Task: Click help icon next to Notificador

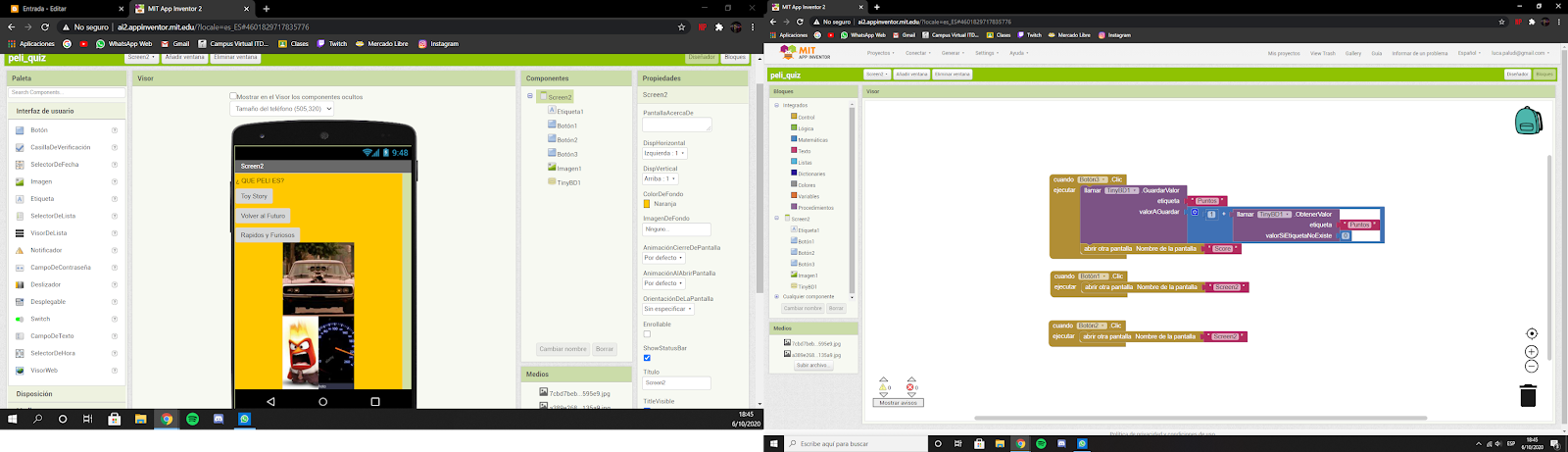Action: pyautogui.click(x=115, y=250)
